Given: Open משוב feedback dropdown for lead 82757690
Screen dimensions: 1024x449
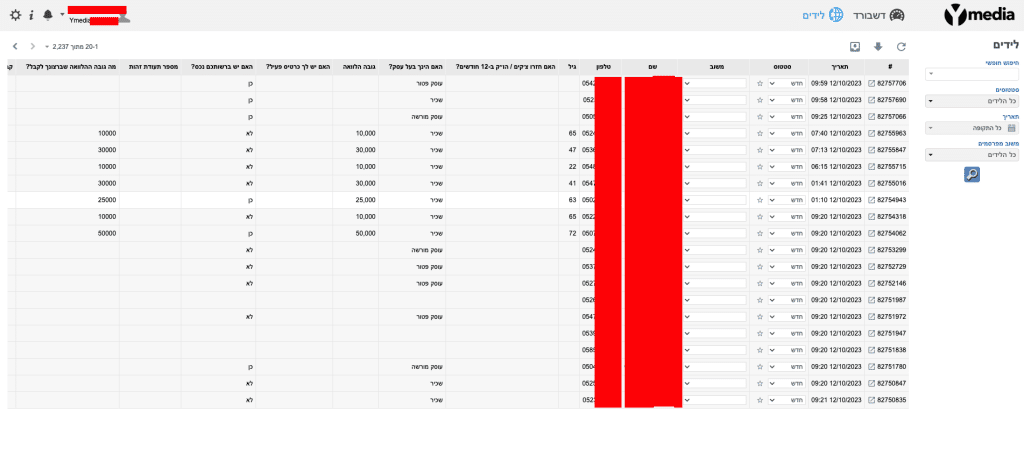Looking at the screenshot, I should [x=715, y=100].
